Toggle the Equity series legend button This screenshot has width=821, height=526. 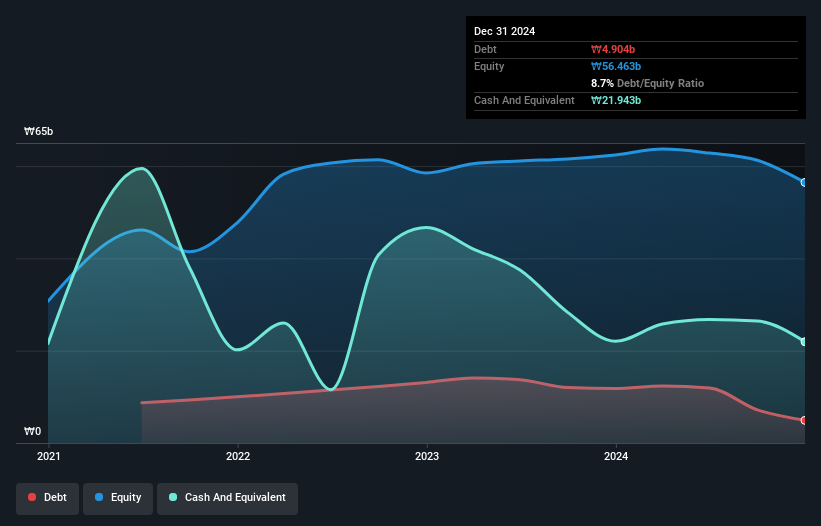click(x=118, y=498)
